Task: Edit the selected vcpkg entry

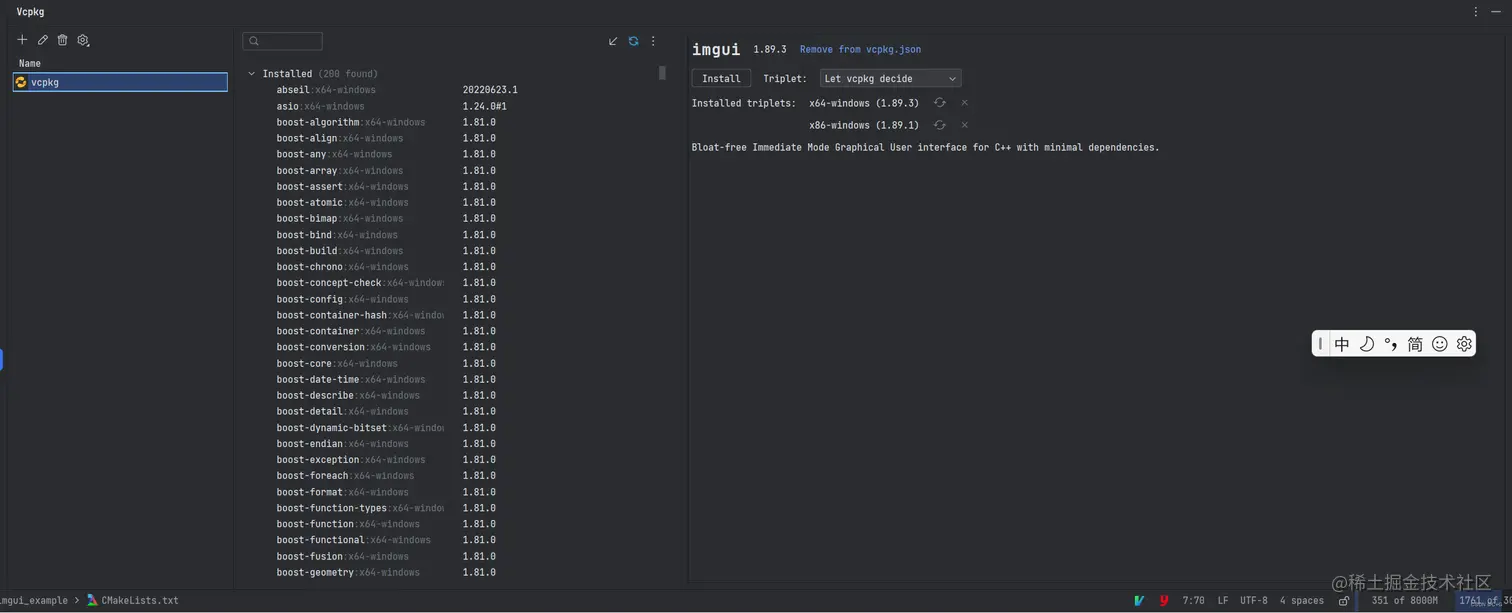Action: tap(42, 40)
